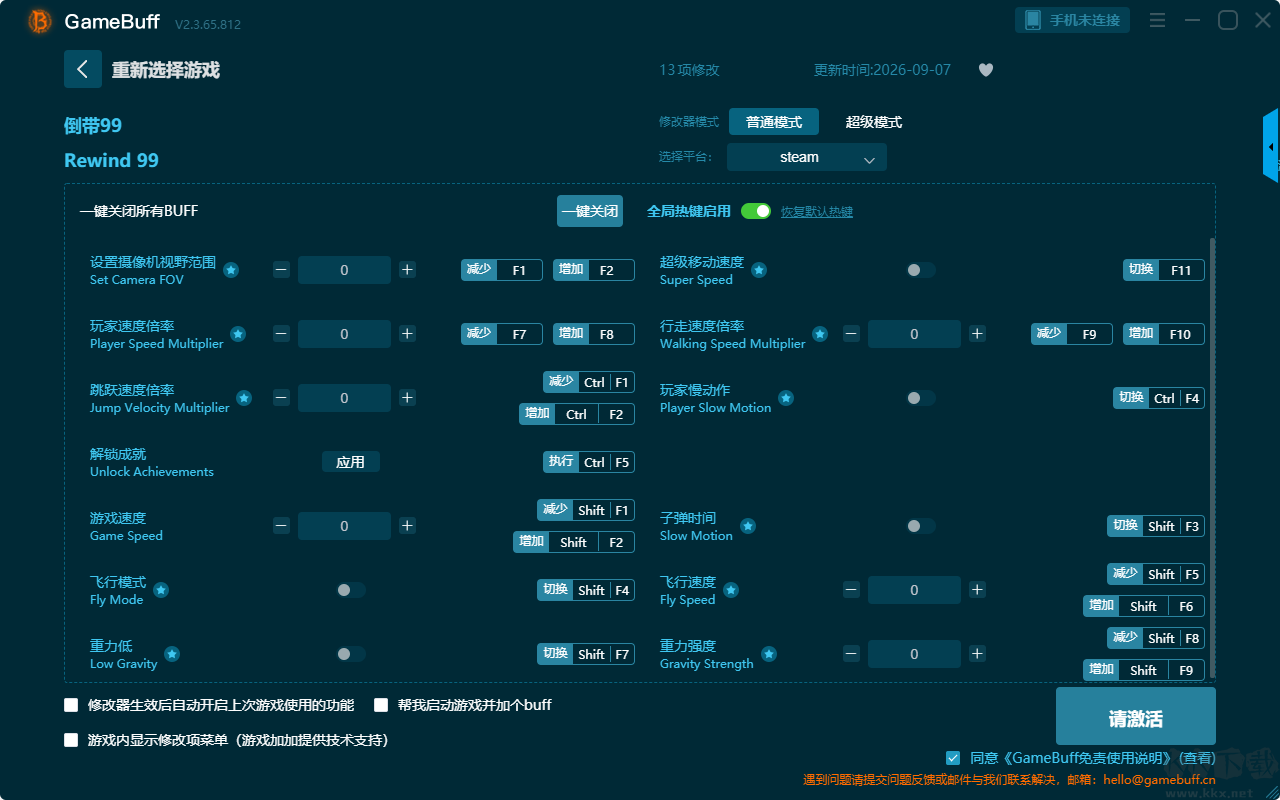Image resolution: width=1280 pixels, height=800 pixels.
Task: Open the hamburger menu icon
Action: (1157, 20)
